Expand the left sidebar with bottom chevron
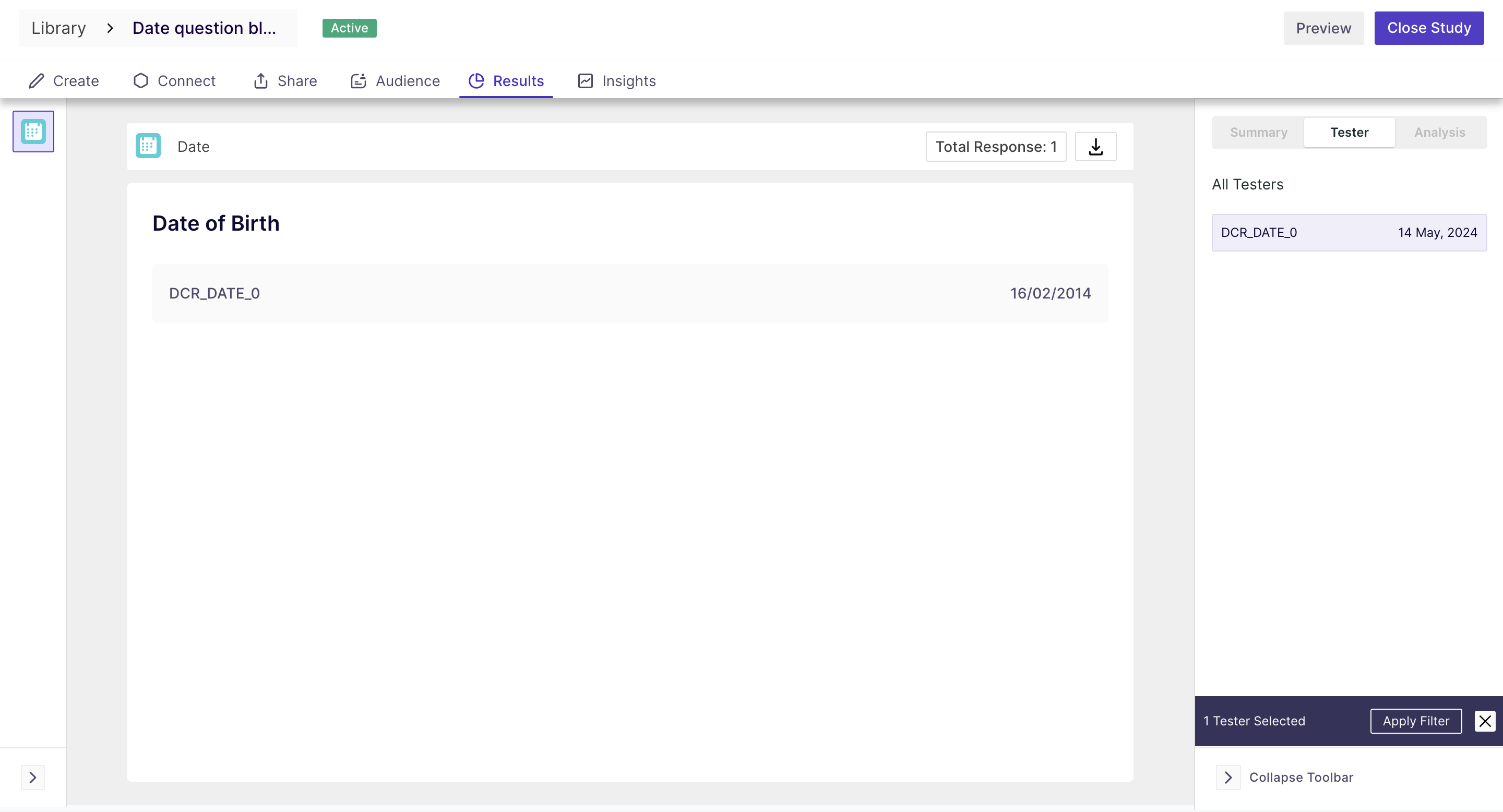The image size is (1503, 812). (x=33, y=778)
